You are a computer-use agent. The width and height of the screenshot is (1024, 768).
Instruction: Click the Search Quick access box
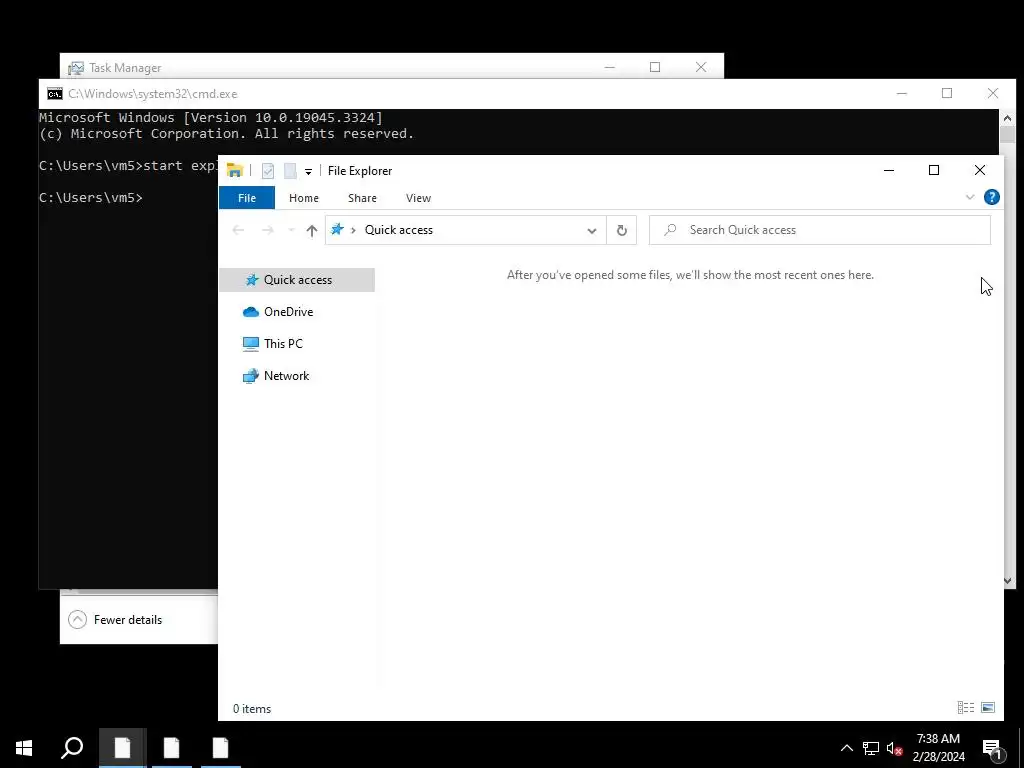820,230
